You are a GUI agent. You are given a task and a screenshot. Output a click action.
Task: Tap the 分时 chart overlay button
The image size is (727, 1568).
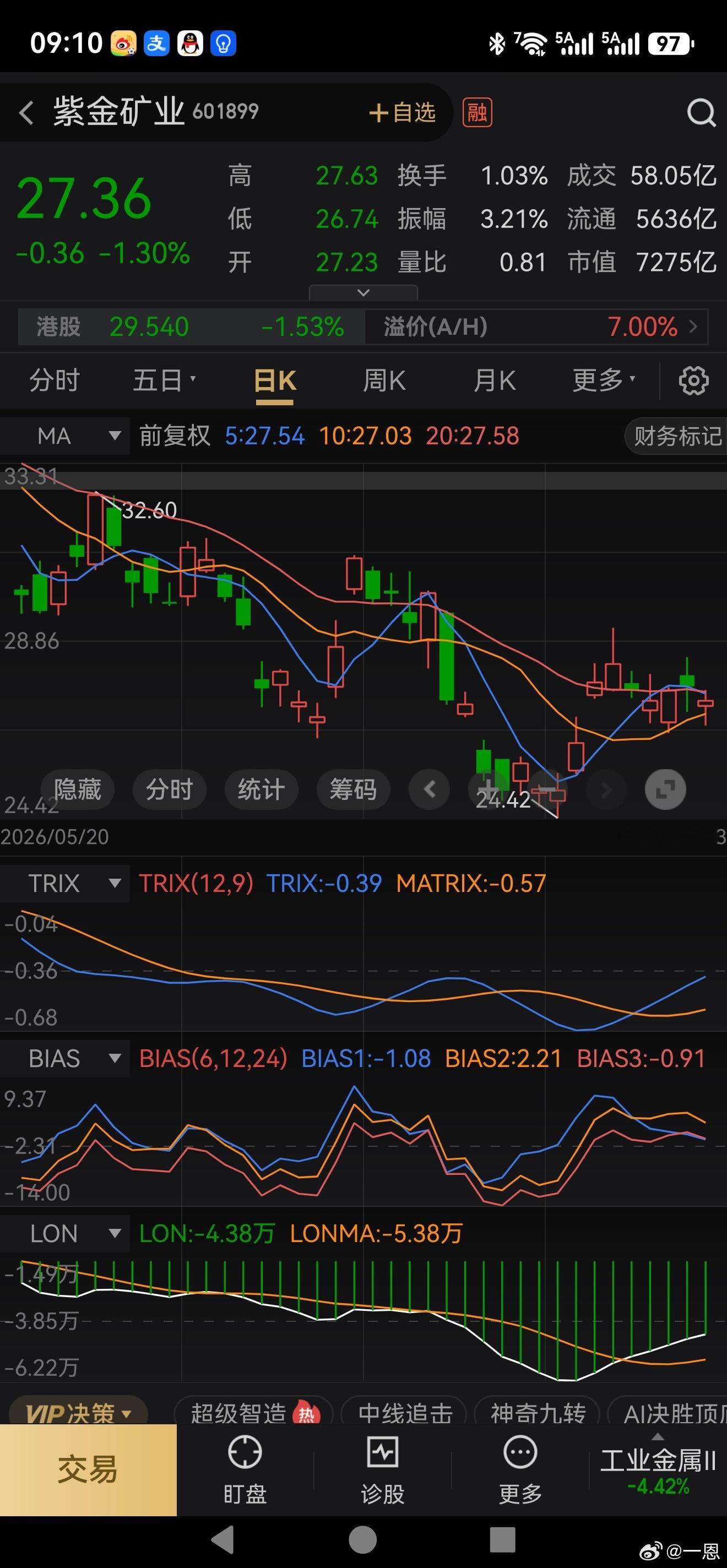(x=169, y=790)
